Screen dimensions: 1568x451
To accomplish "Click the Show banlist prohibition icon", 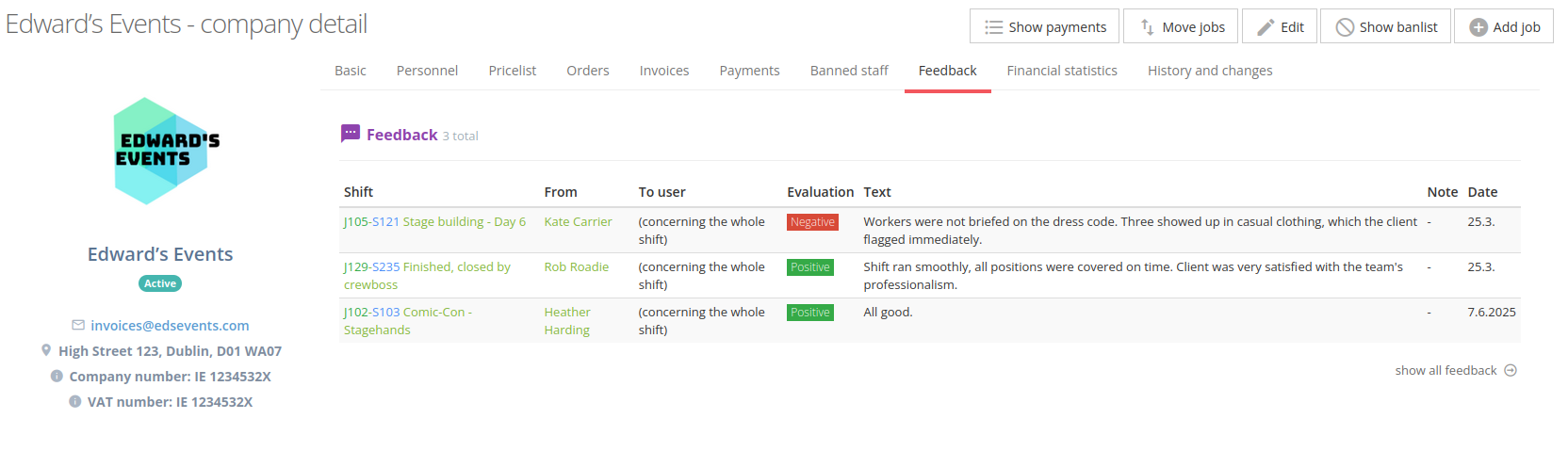I will tap(1345, 27).
